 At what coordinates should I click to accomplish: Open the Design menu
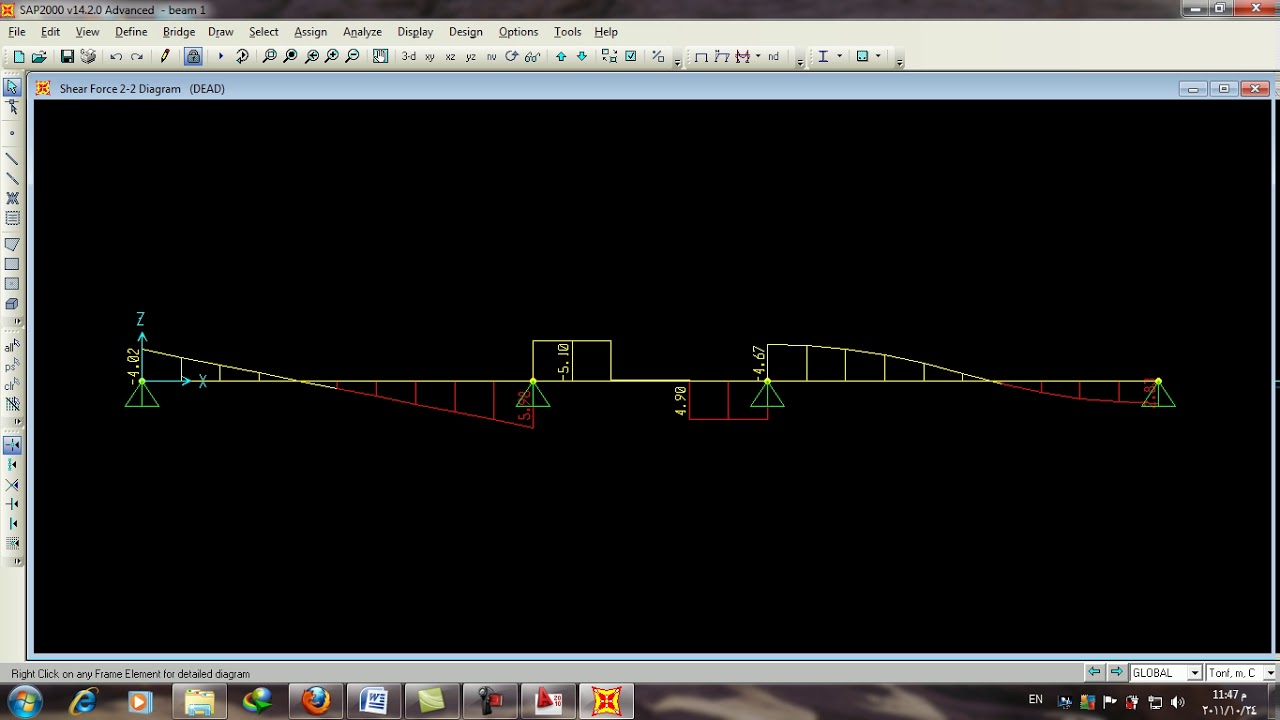(465, 32)
